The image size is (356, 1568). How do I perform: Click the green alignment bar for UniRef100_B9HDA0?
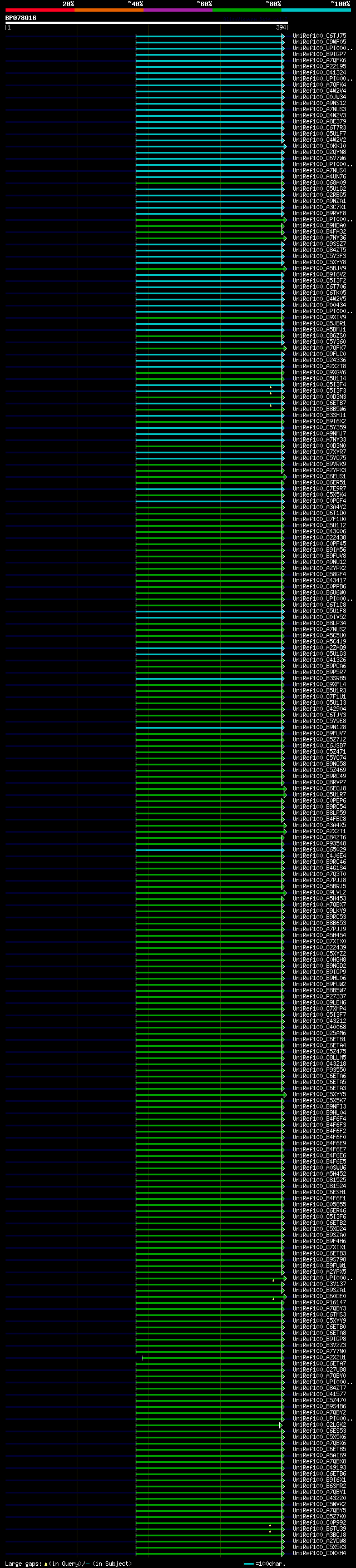[x=210, y=225]
